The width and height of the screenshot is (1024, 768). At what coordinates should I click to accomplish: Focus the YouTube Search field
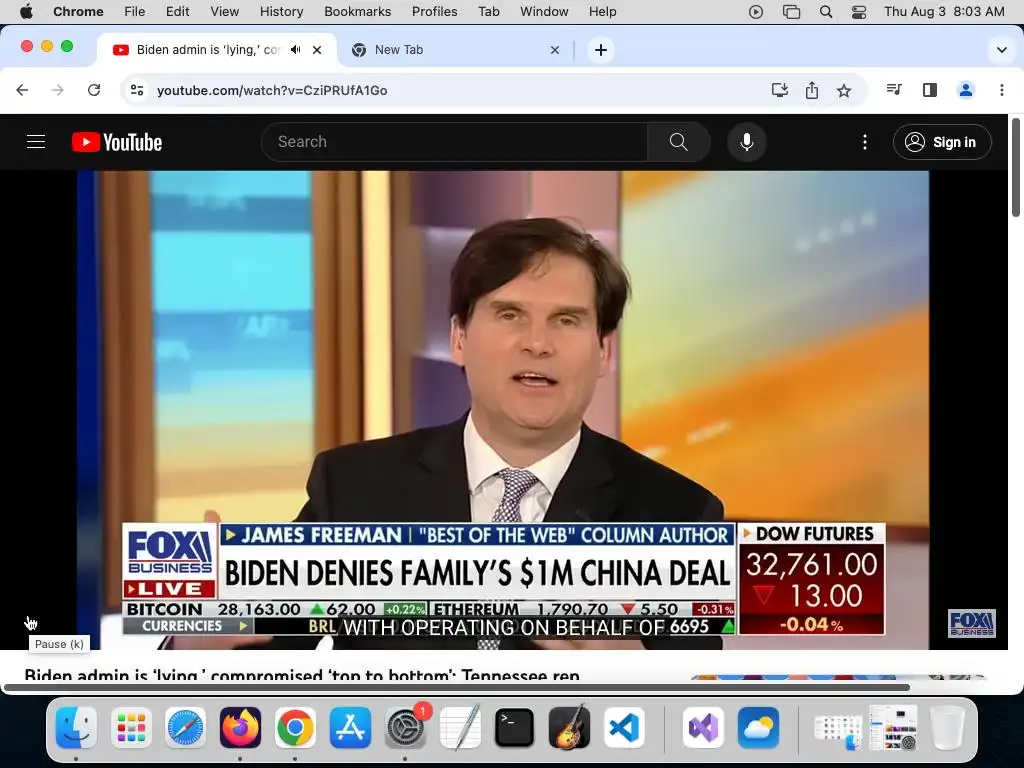[455, 142]
